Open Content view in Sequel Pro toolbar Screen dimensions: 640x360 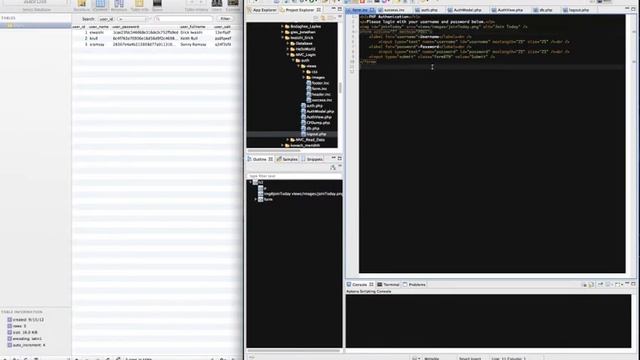(100, 4)
